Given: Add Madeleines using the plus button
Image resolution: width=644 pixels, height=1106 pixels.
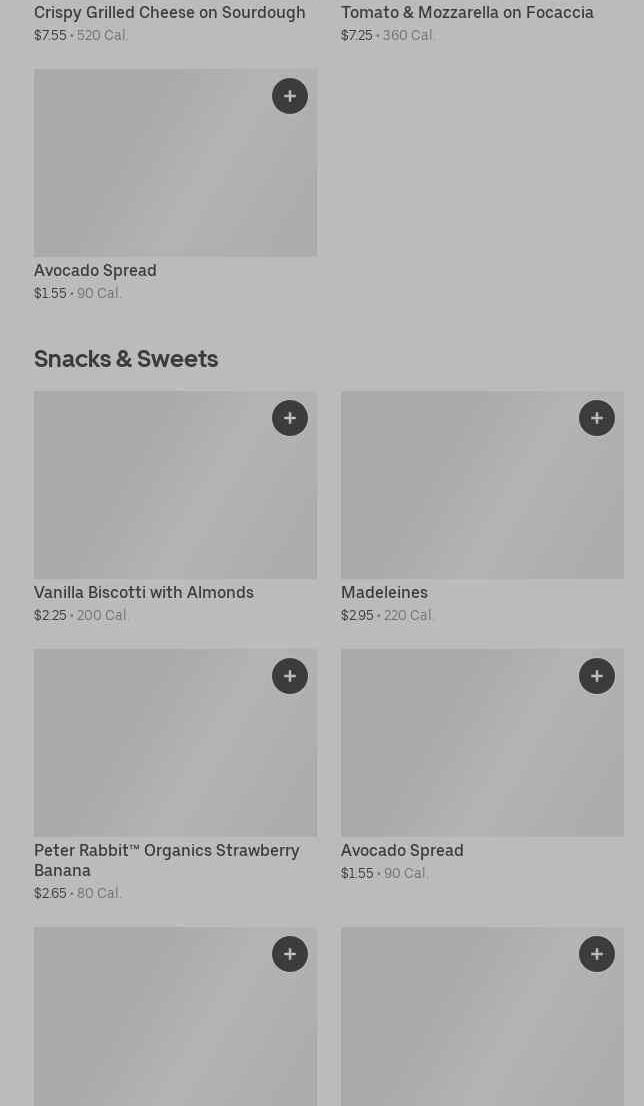Looking at the screenshot, I should [x=597, y=418].
